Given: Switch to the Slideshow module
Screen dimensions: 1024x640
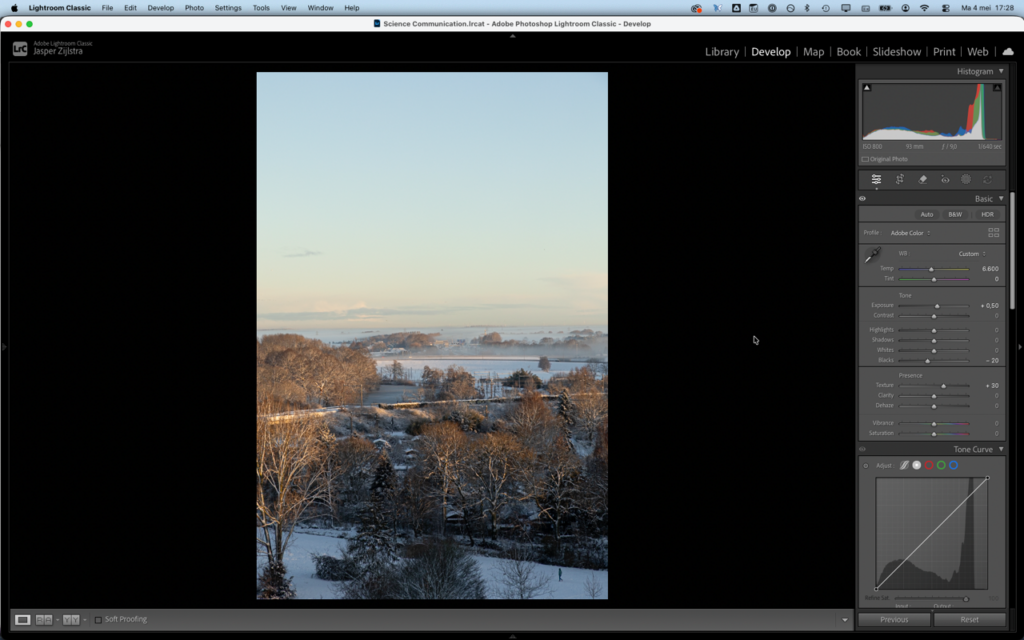Looking at the screenshot, I should pyautogui.click(x=897, y=52).
